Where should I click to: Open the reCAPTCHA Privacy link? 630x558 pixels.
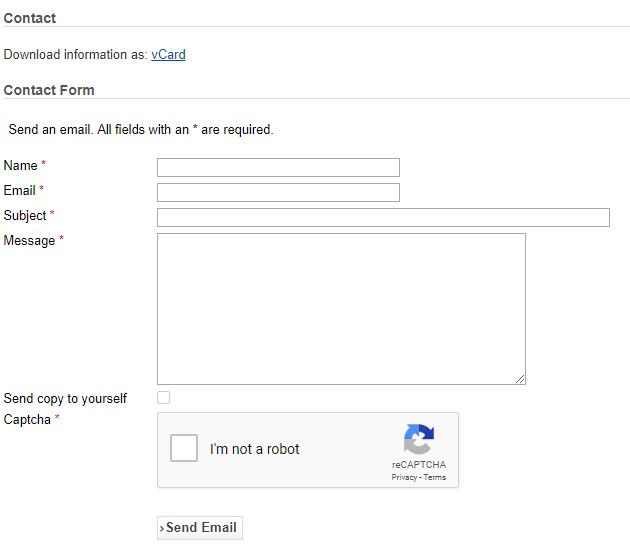click(x=404, y=477)
